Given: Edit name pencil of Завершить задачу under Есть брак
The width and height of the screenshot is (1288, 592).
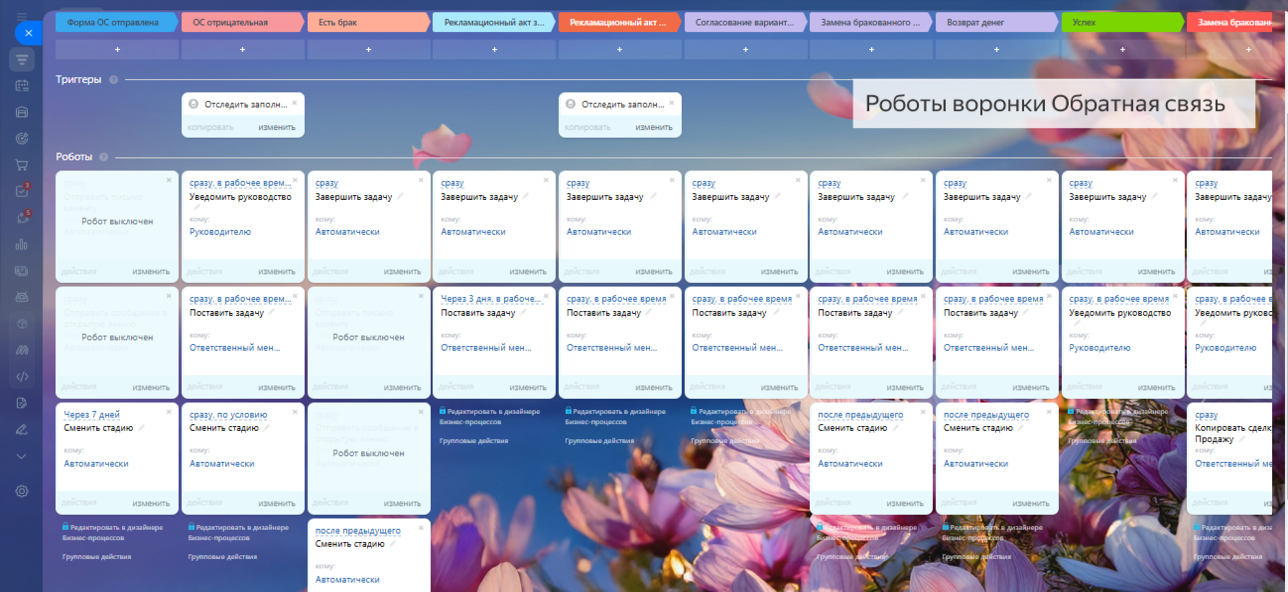Looking at the screenshot, I should 400,196.
